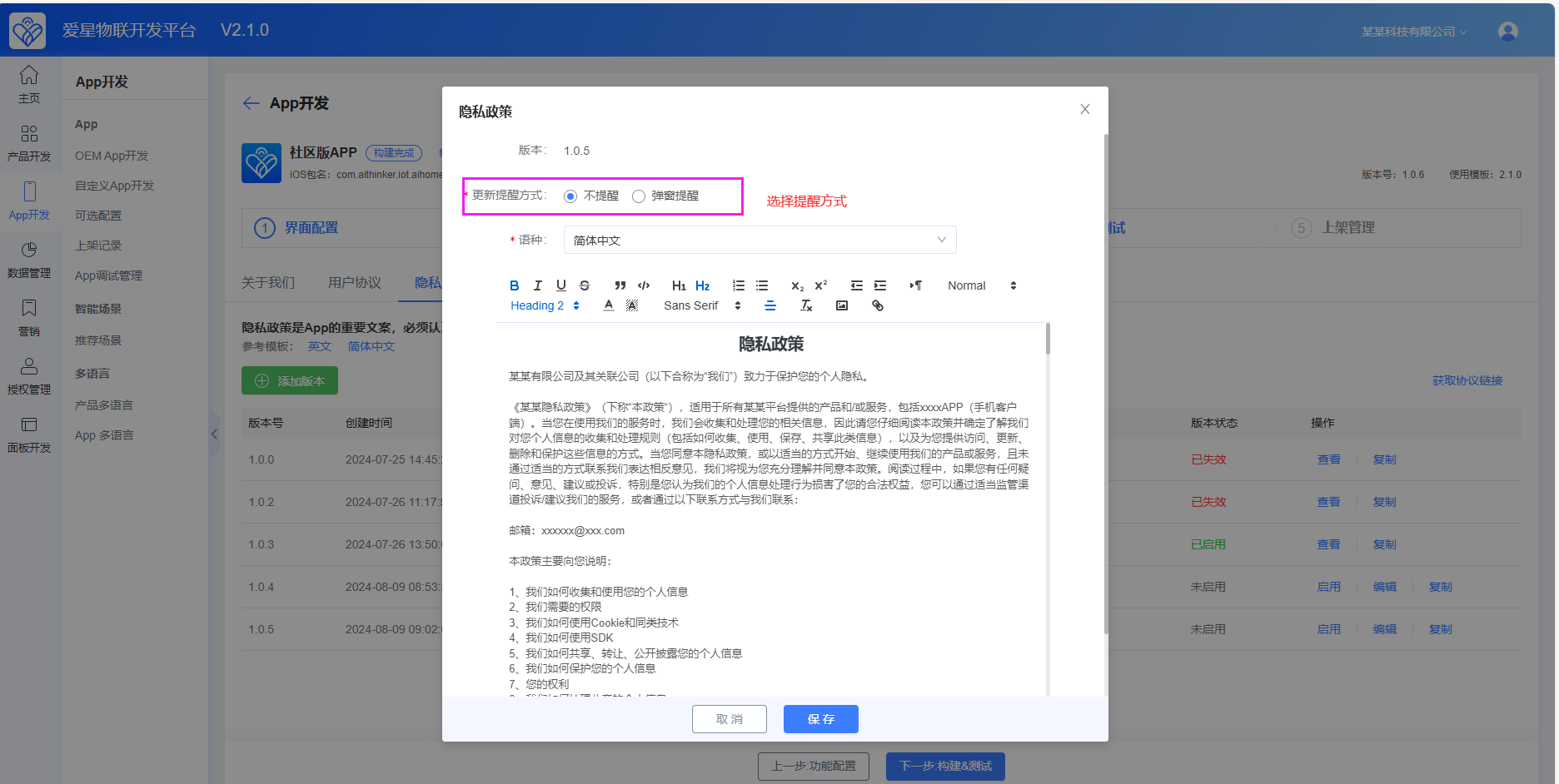Go to 主页 in the sidebar
This screenshot has height=784, width=1559.
click(29, 85)
